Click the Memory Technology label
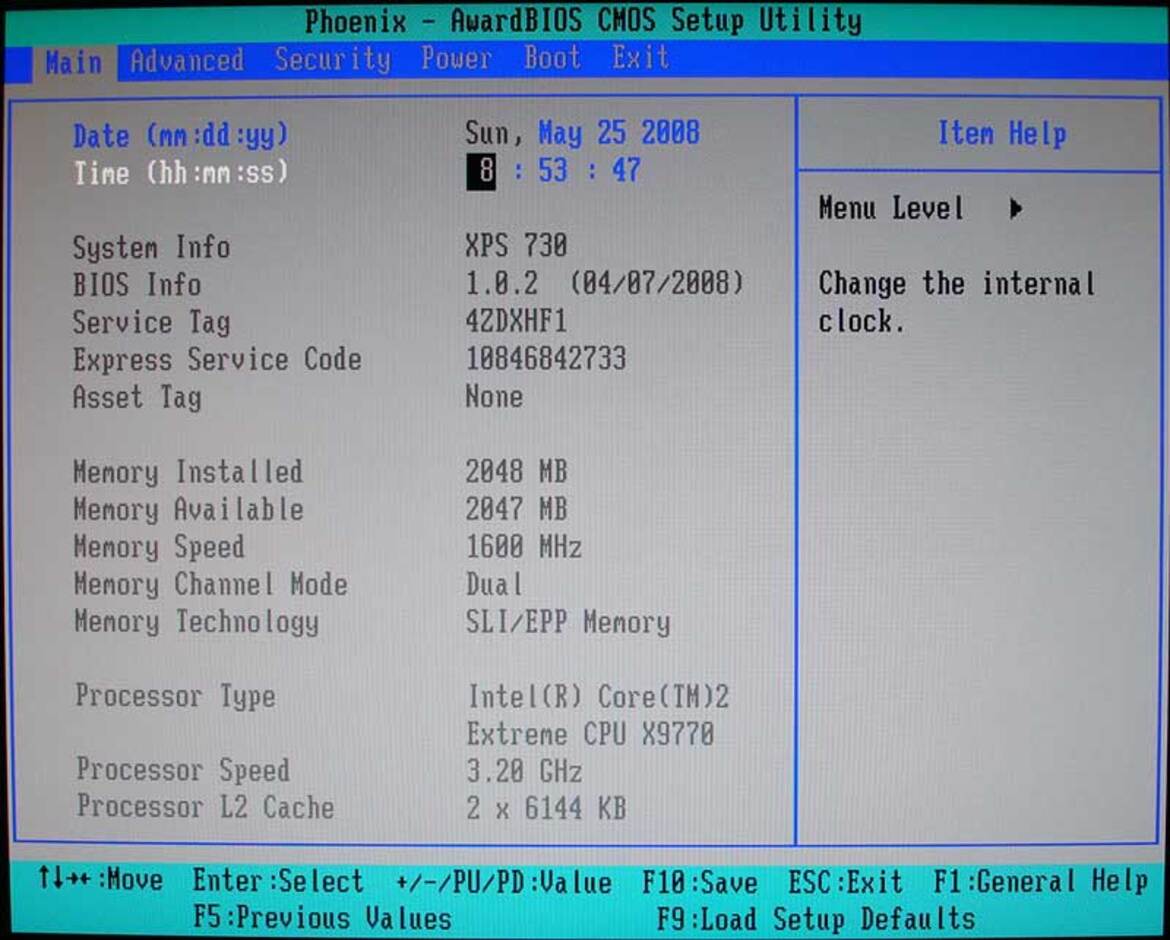The height and width of the screenshot is (940, 1170). tap(196, 623)
